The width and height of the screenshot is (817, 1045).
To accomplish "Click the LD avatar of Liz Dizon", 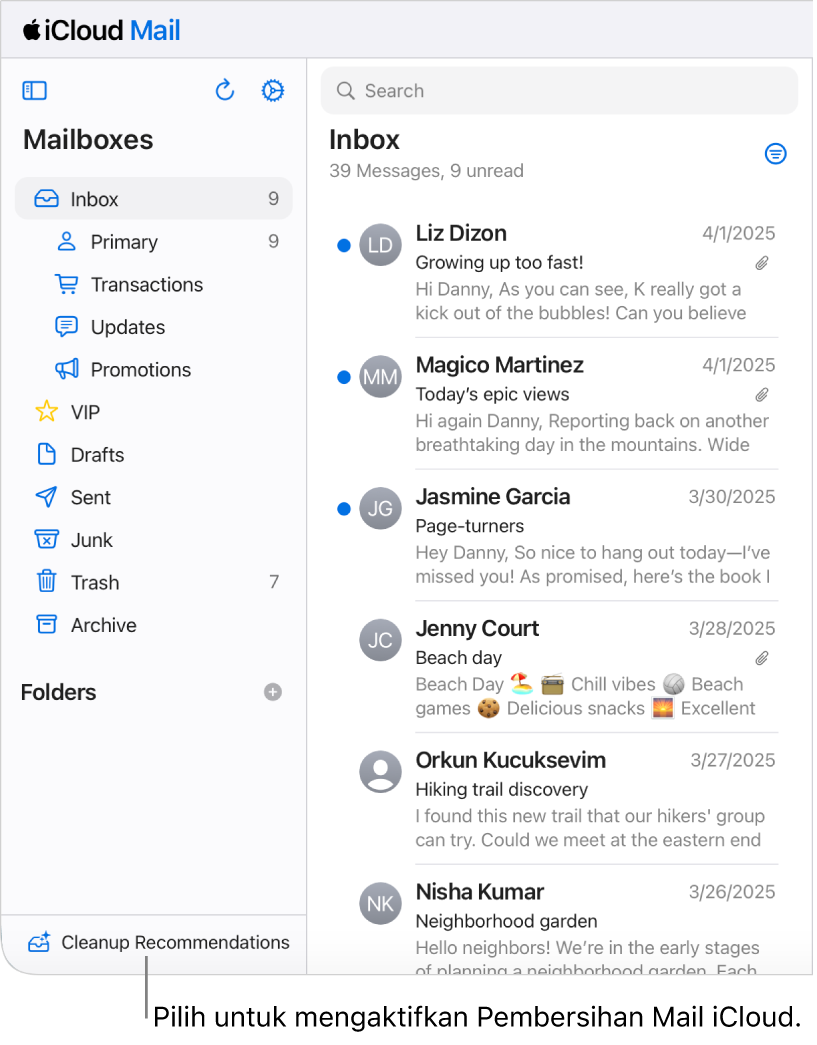I will click(x=381, y=245).
